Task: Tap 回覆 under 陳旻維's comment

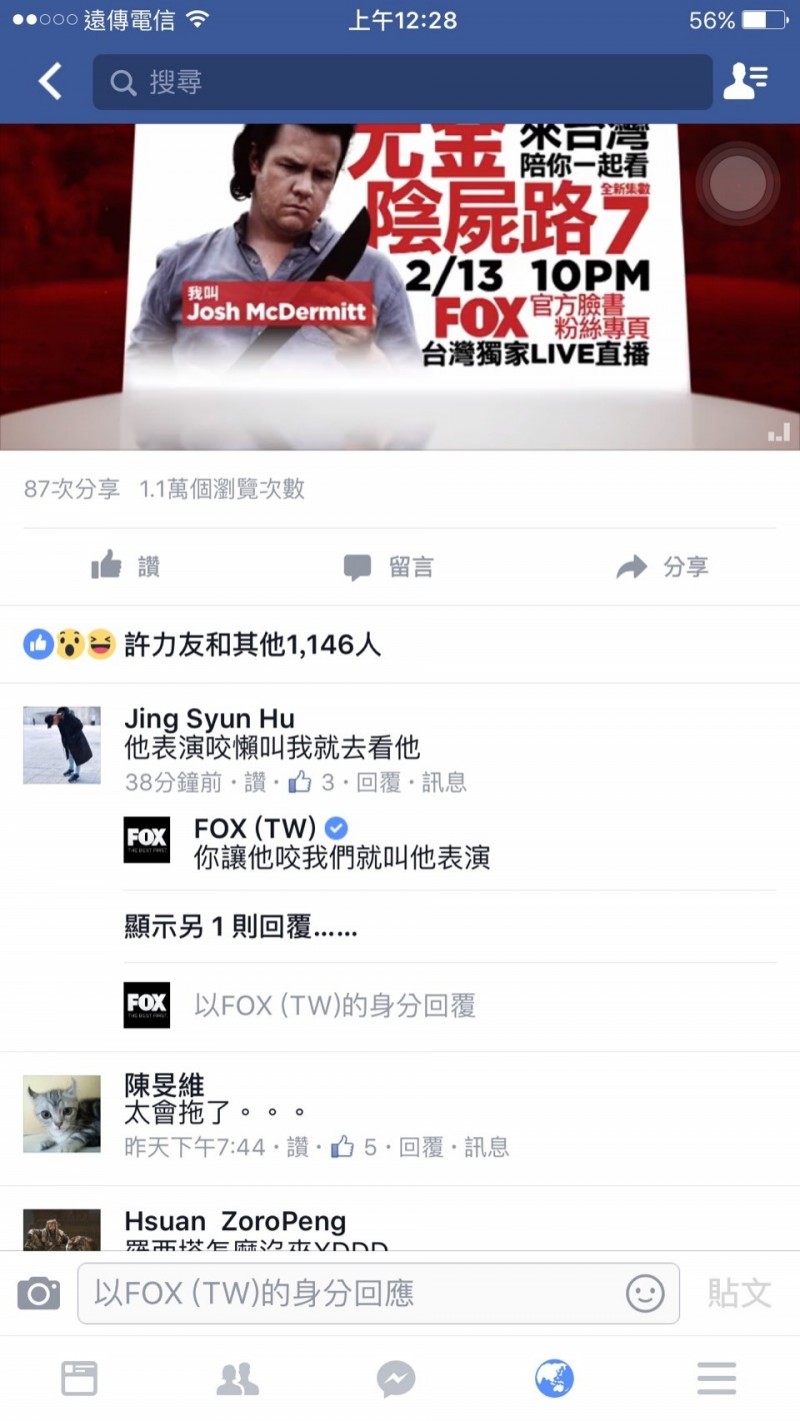Action: click(421, 1147)
